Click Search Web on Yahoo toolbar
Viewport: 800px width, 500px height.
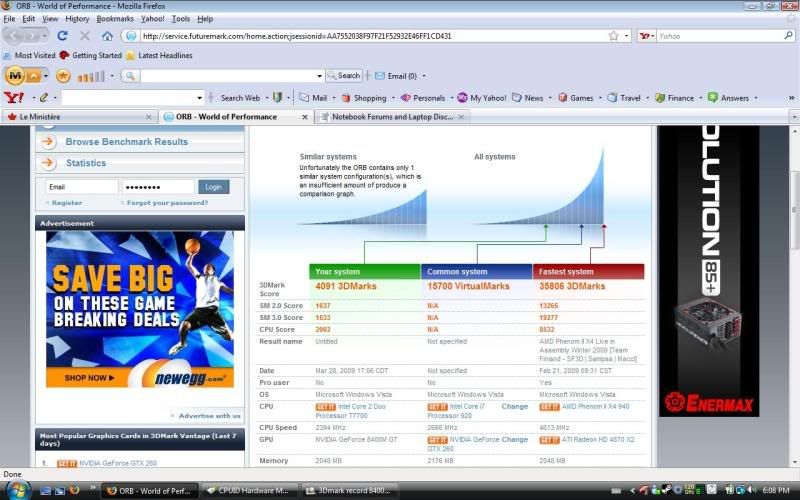[240, 97]
